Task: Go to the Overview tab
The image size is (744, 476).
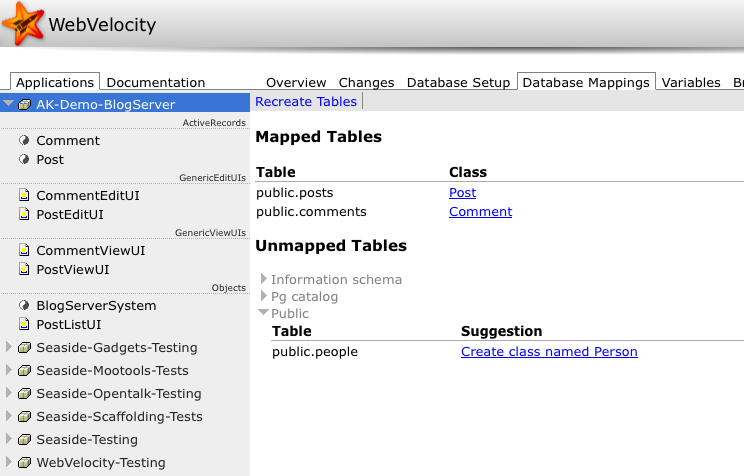Action: pyautogui.click(x=296, y=83)
